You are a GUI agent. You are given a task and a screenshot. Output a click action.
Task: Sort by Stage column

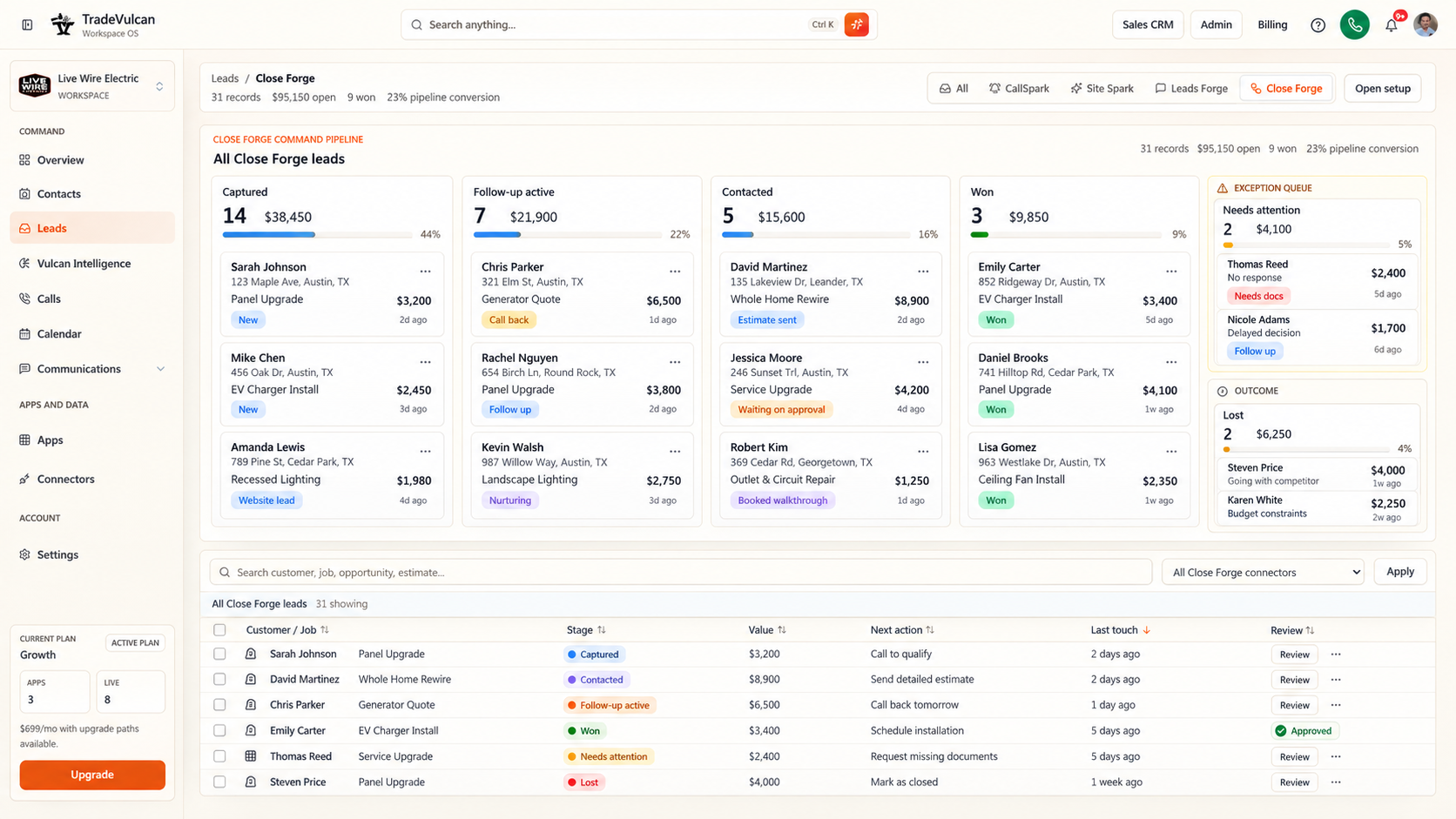click(x=586, y=630)
